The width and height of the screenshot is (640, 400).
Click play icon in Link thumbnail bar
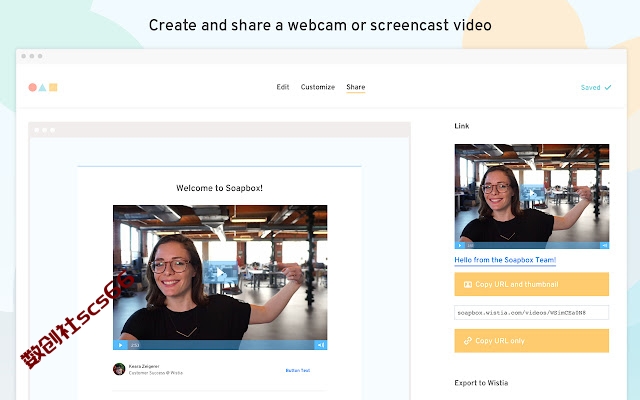coord(460,245)
